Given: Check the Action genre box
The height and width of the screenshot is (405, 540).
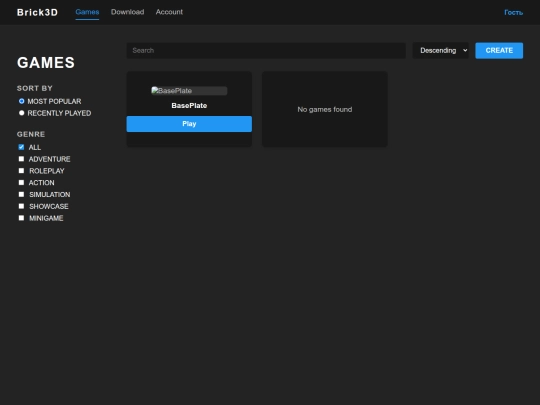Looking at the screenshot, I should tap(21, 183).
